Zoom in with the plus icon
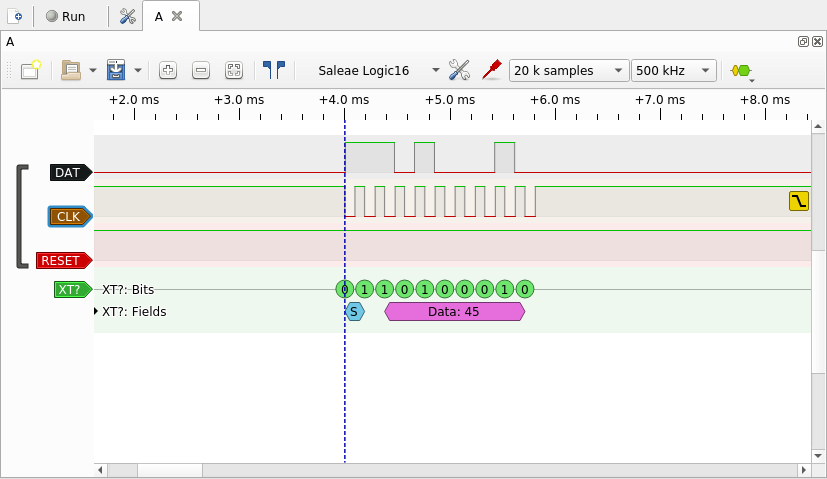 168,70
